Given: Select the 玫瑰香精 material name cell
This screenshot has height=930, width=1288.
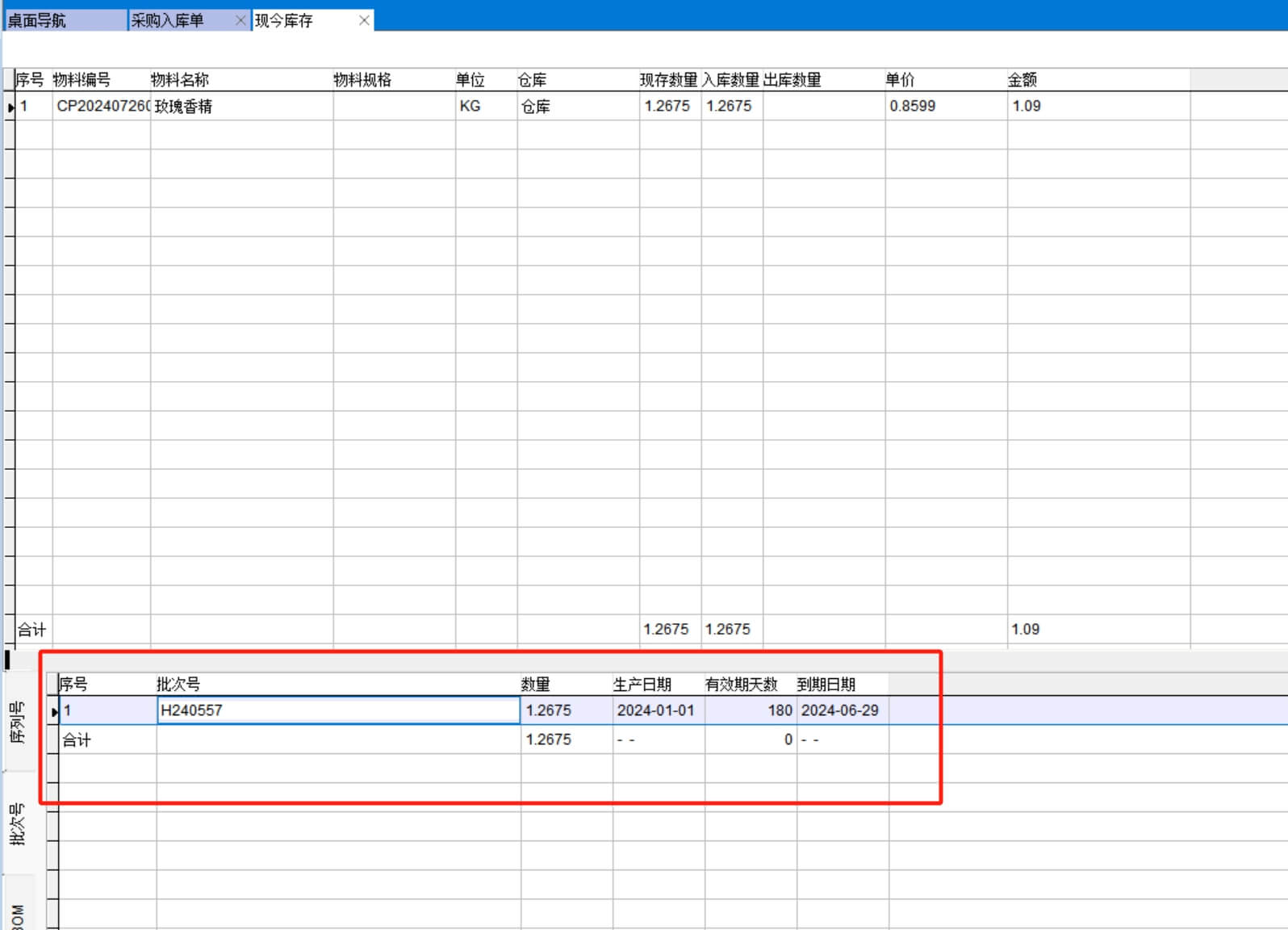Looking at the screenshot, I should [x=240, y=107].
